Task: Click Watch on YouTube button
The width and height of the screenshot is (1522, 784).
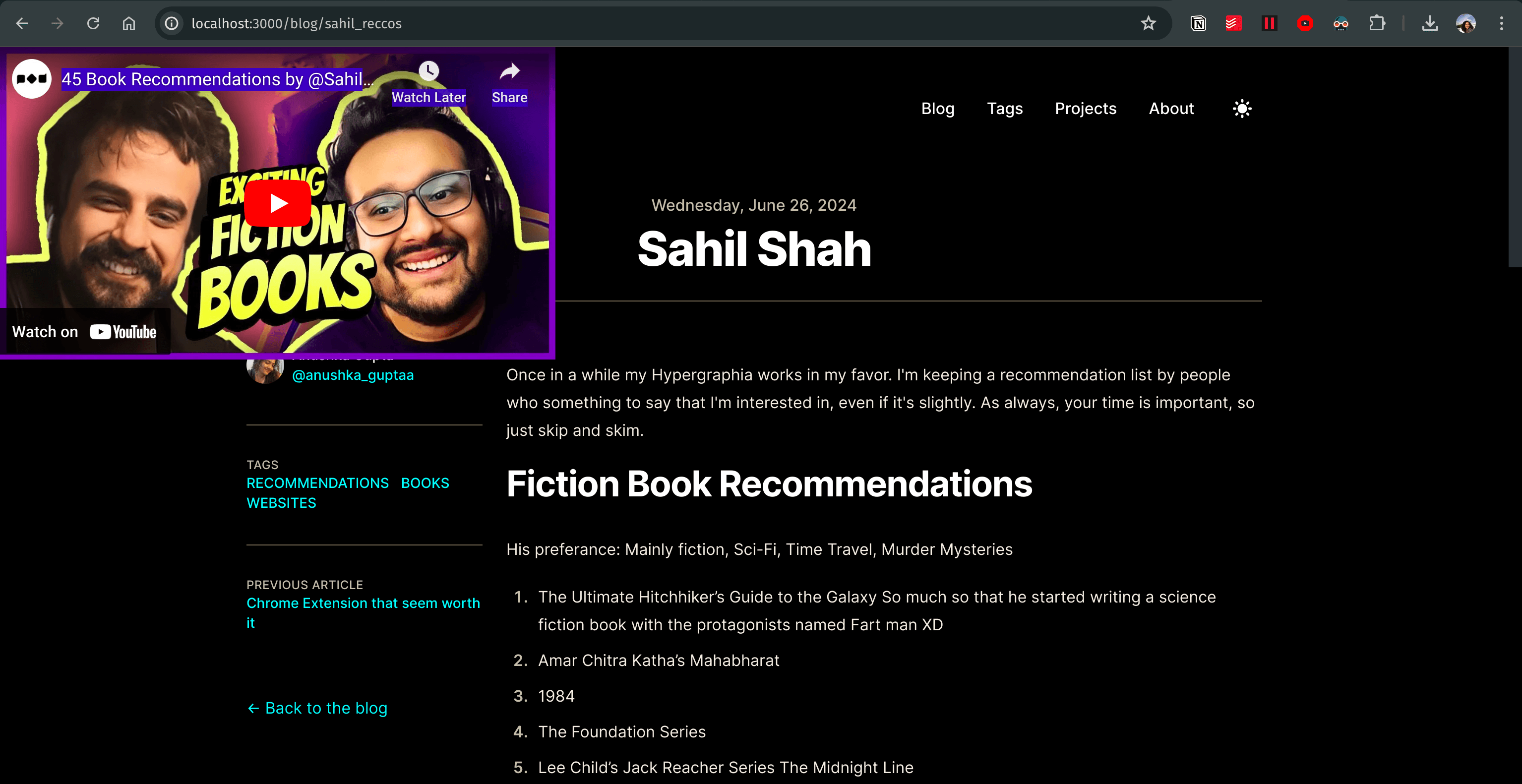Action: coord(84,332)
